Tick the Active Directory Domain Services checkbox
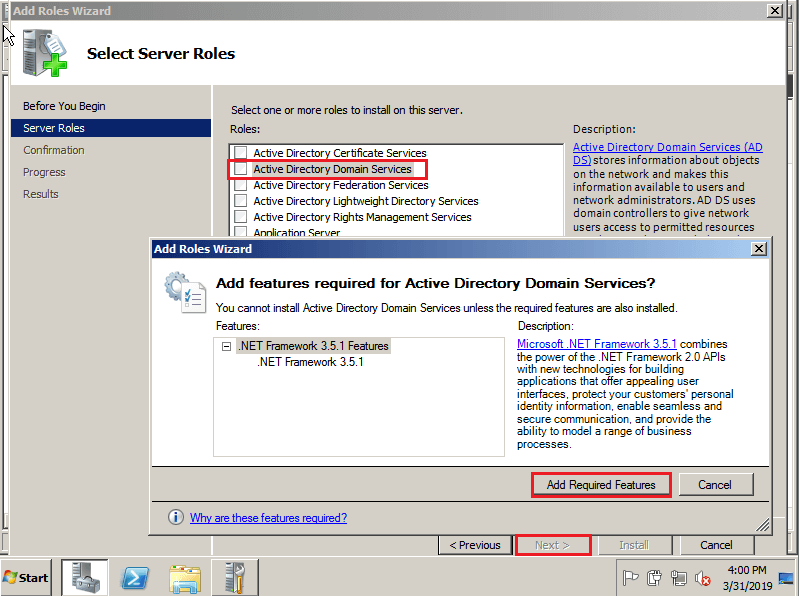This screenshot has height=596, width=799. (x=241, y=169)
